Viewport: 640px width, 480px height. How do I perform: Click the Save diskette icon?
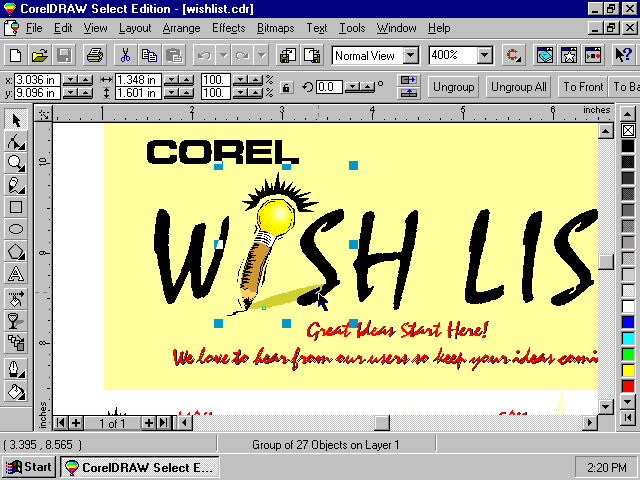(x=64, y=55)
